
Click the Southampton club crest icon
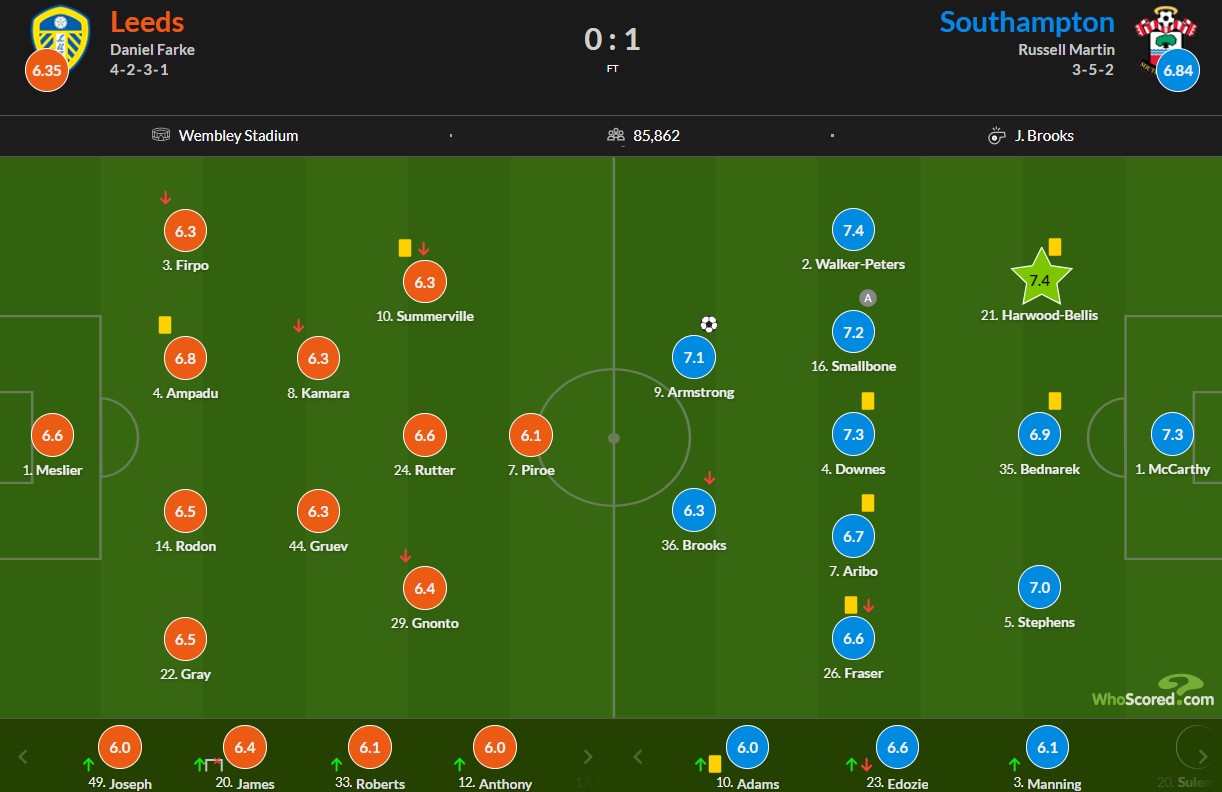[1164, 34]
